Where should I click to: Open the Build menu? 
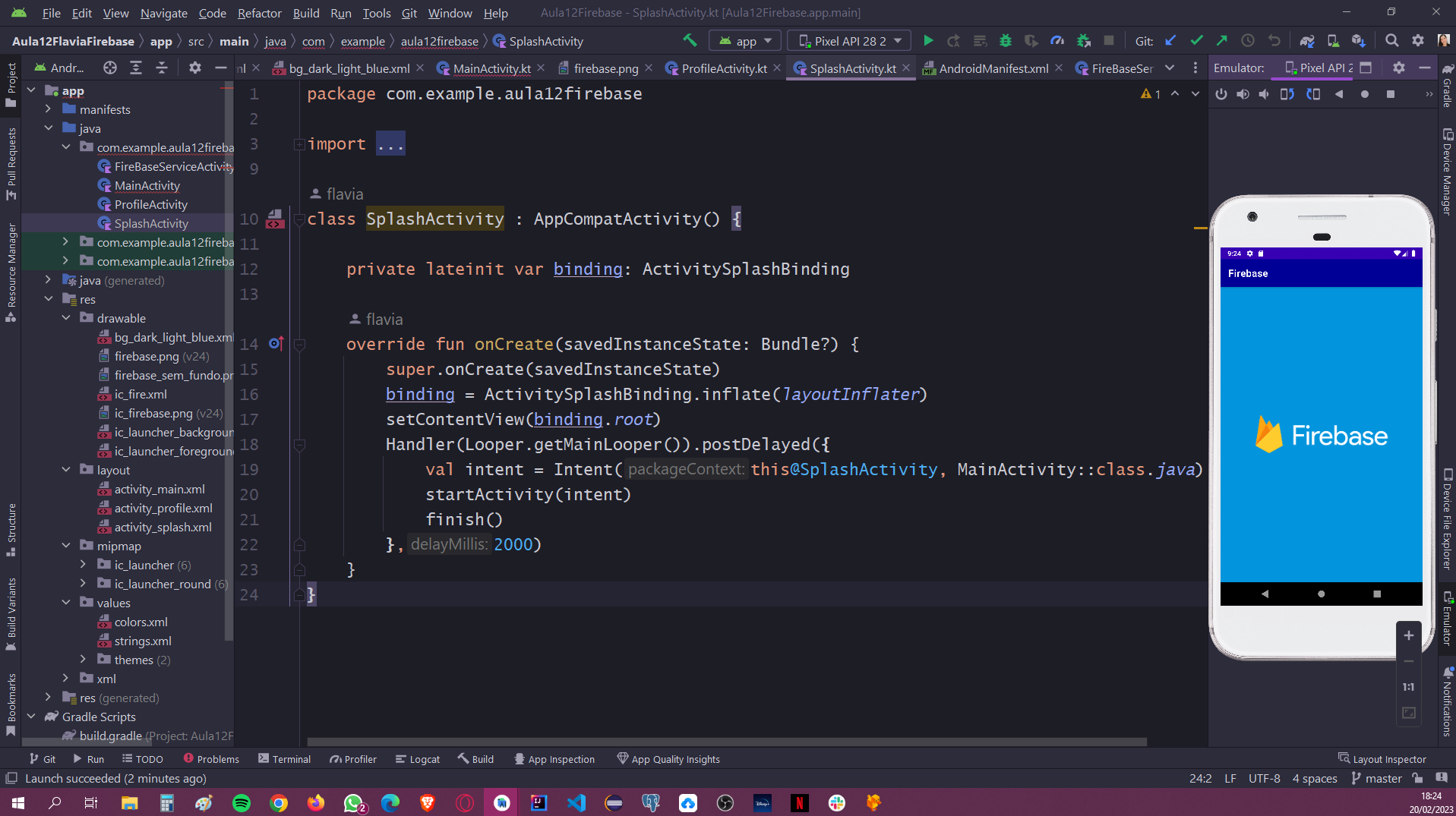305,13
